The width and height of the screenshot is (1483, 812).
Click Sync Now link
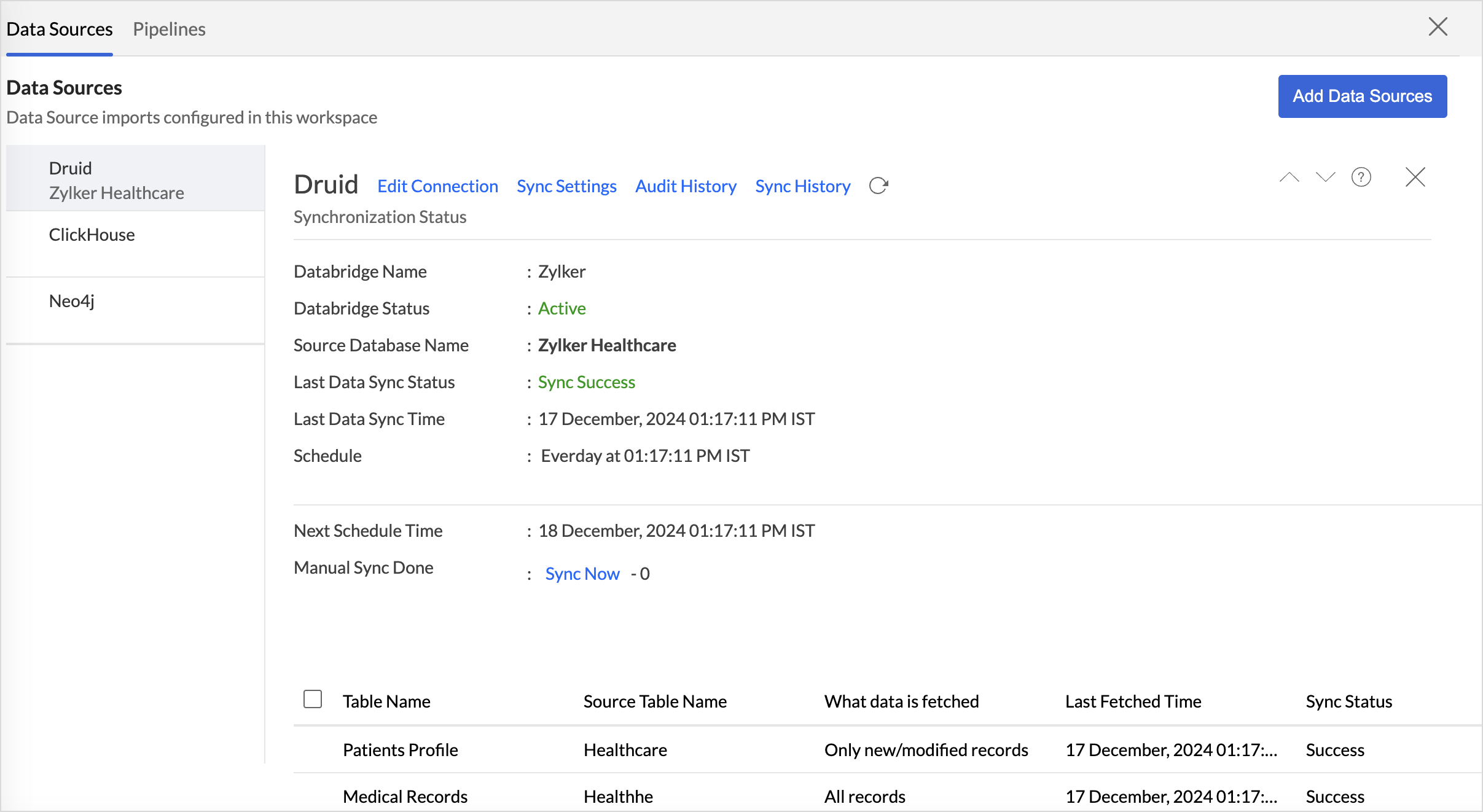click(582, 574)
